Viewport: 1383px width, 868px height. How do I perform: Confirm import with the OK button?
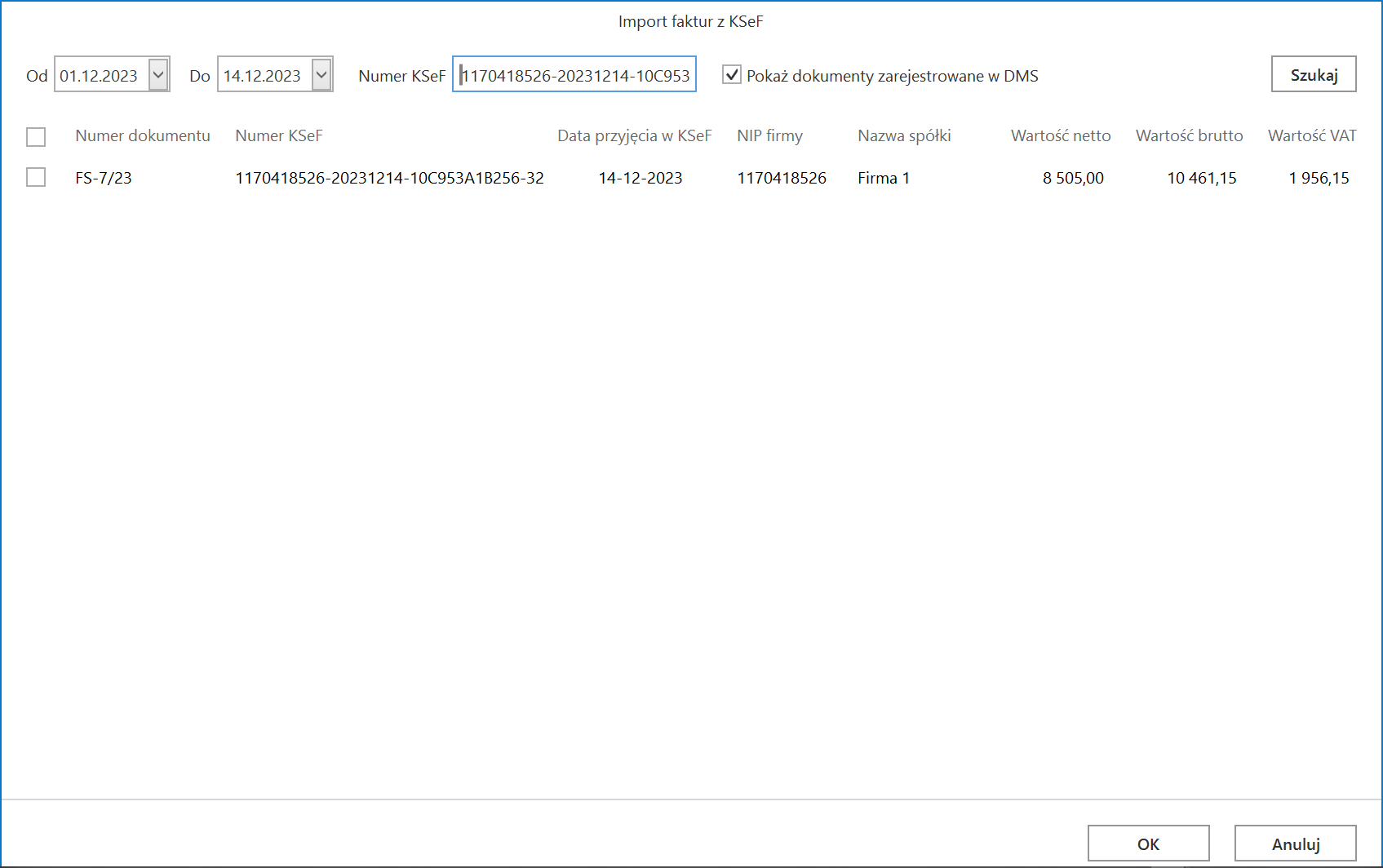pos(1148,844)
